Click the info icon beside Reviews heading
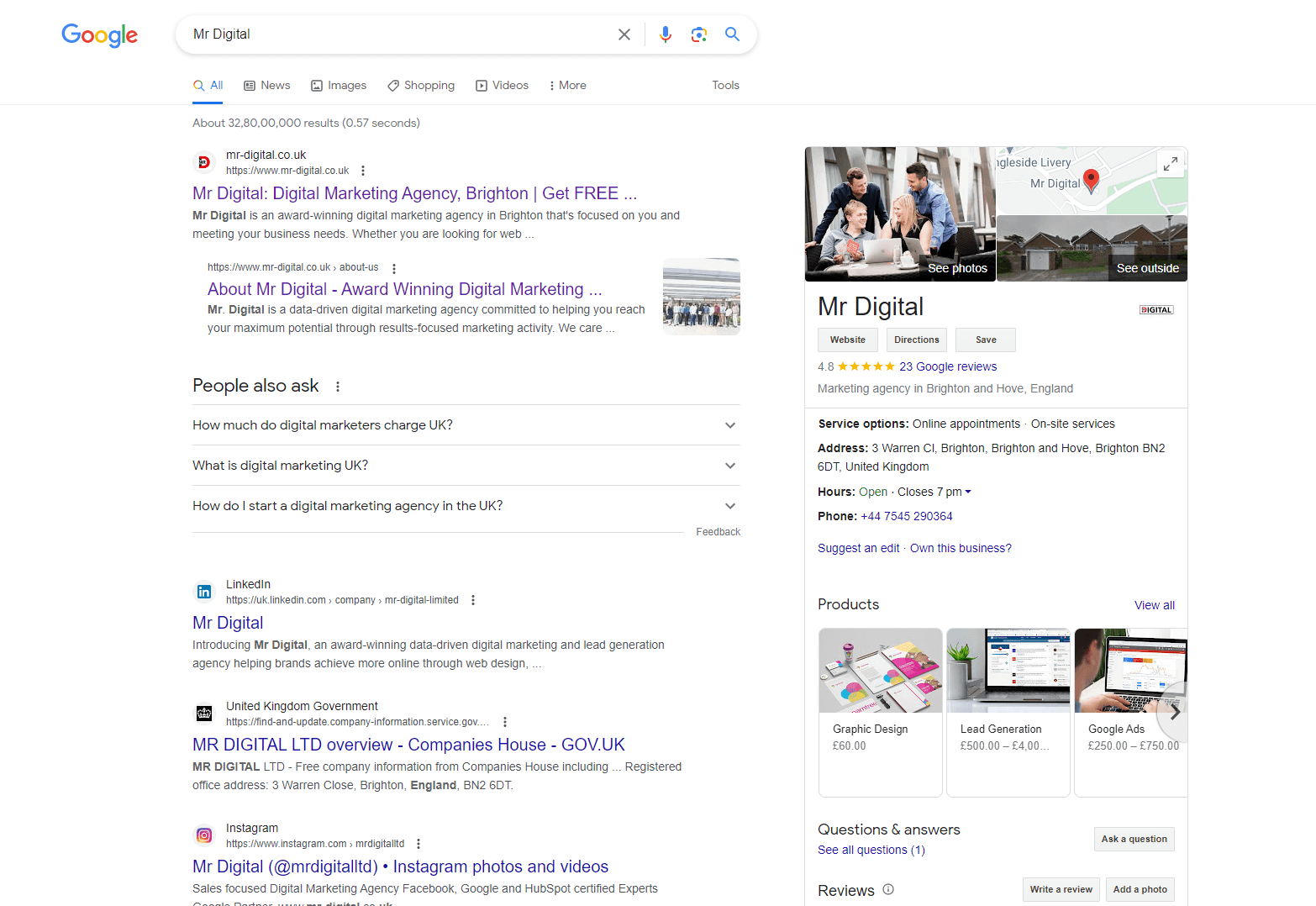Viewport: 1316px width, 906px height. 888,889
